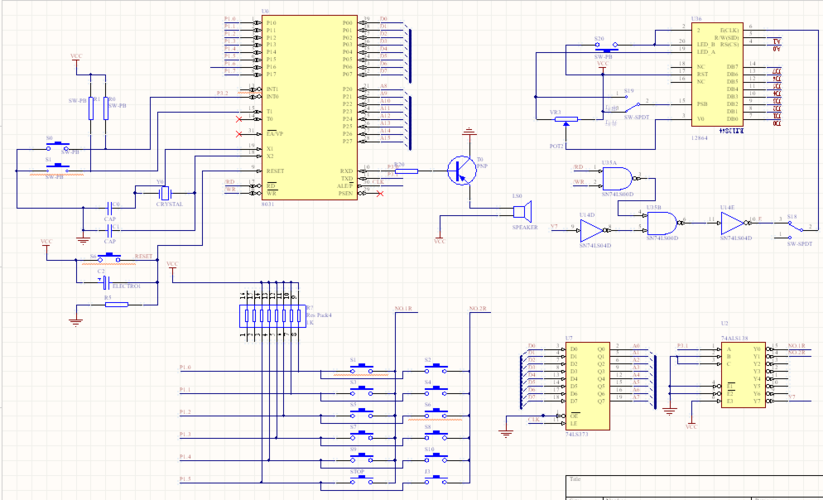This screenshot has width=823, height=500.
Task: Click the Title field in title block
Action: click(575, 479)
